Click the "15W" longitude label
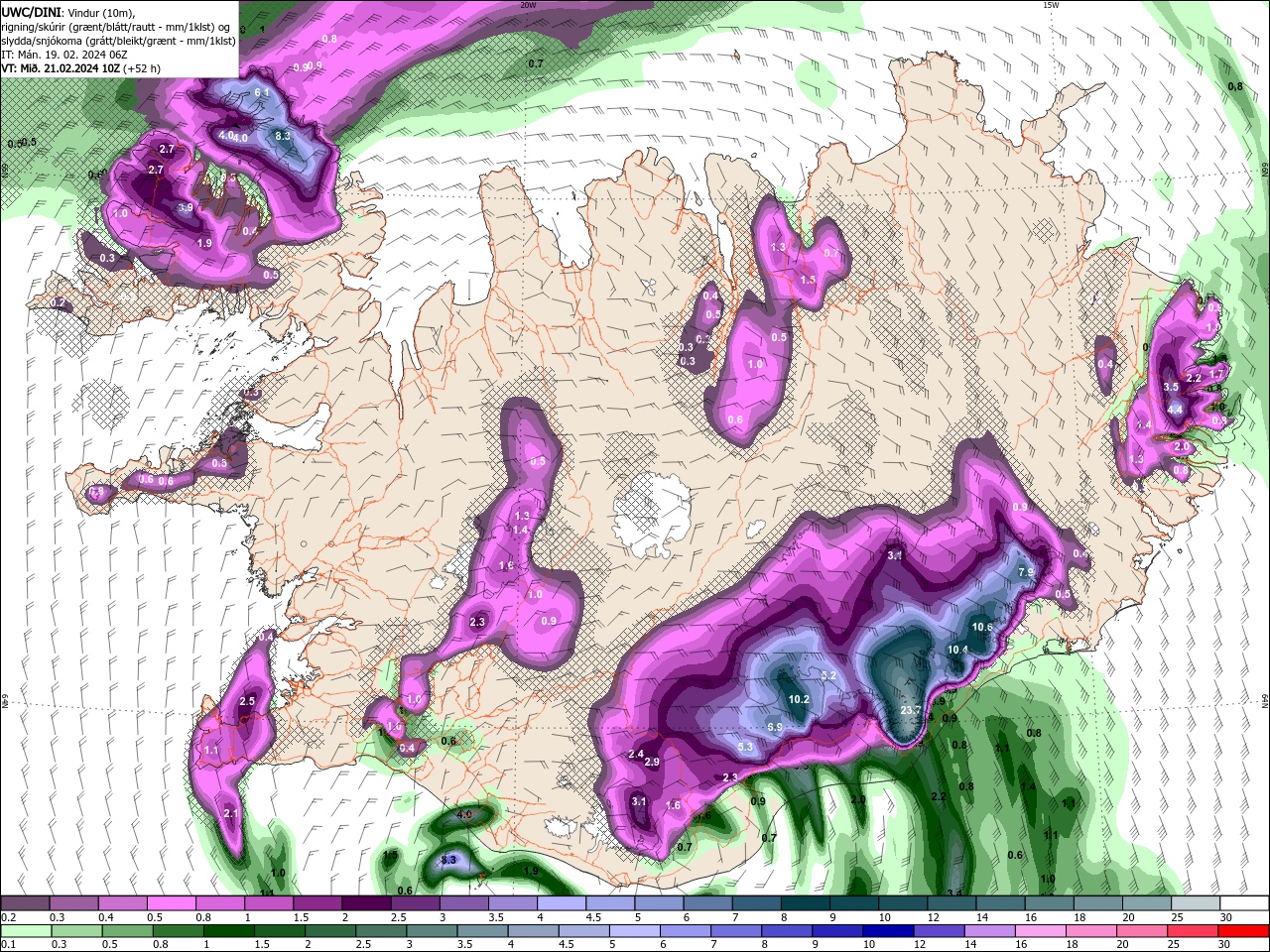1270x952 pixels. tap(1051, 5)
